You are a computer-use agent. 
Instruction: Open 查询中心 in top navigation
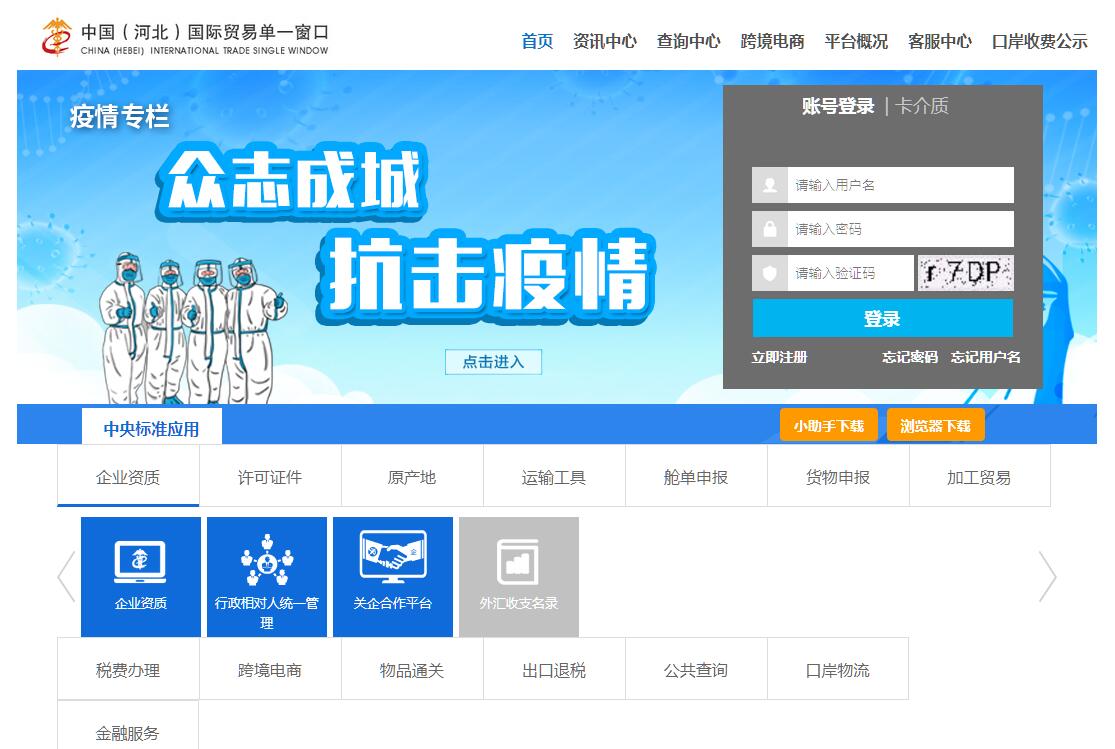click(688, 41)
